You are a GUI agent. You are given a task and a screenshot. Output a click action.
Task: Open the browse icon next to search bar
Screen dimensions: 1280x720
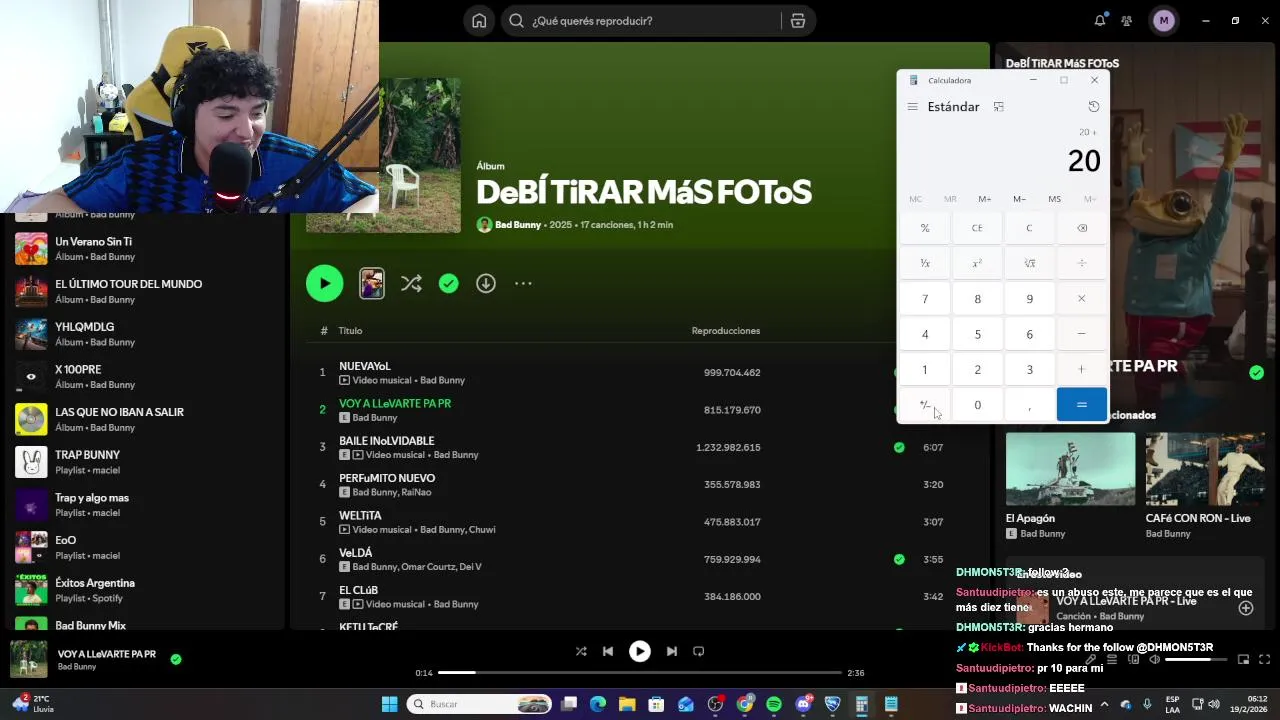coord(797,21)
